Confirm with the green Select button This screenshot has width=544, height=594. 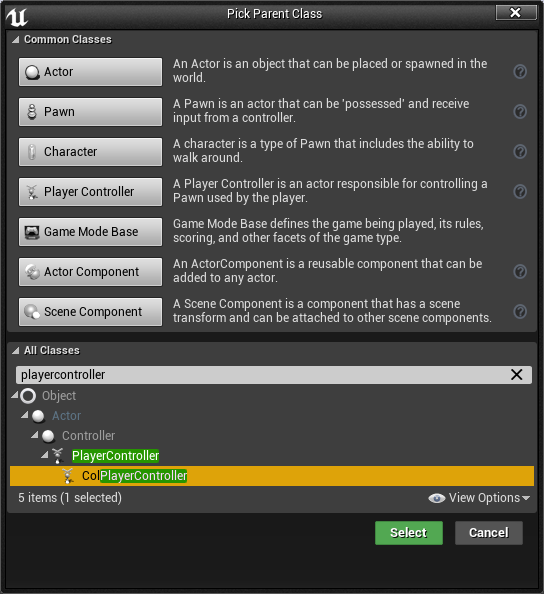(x=409, y=533)
